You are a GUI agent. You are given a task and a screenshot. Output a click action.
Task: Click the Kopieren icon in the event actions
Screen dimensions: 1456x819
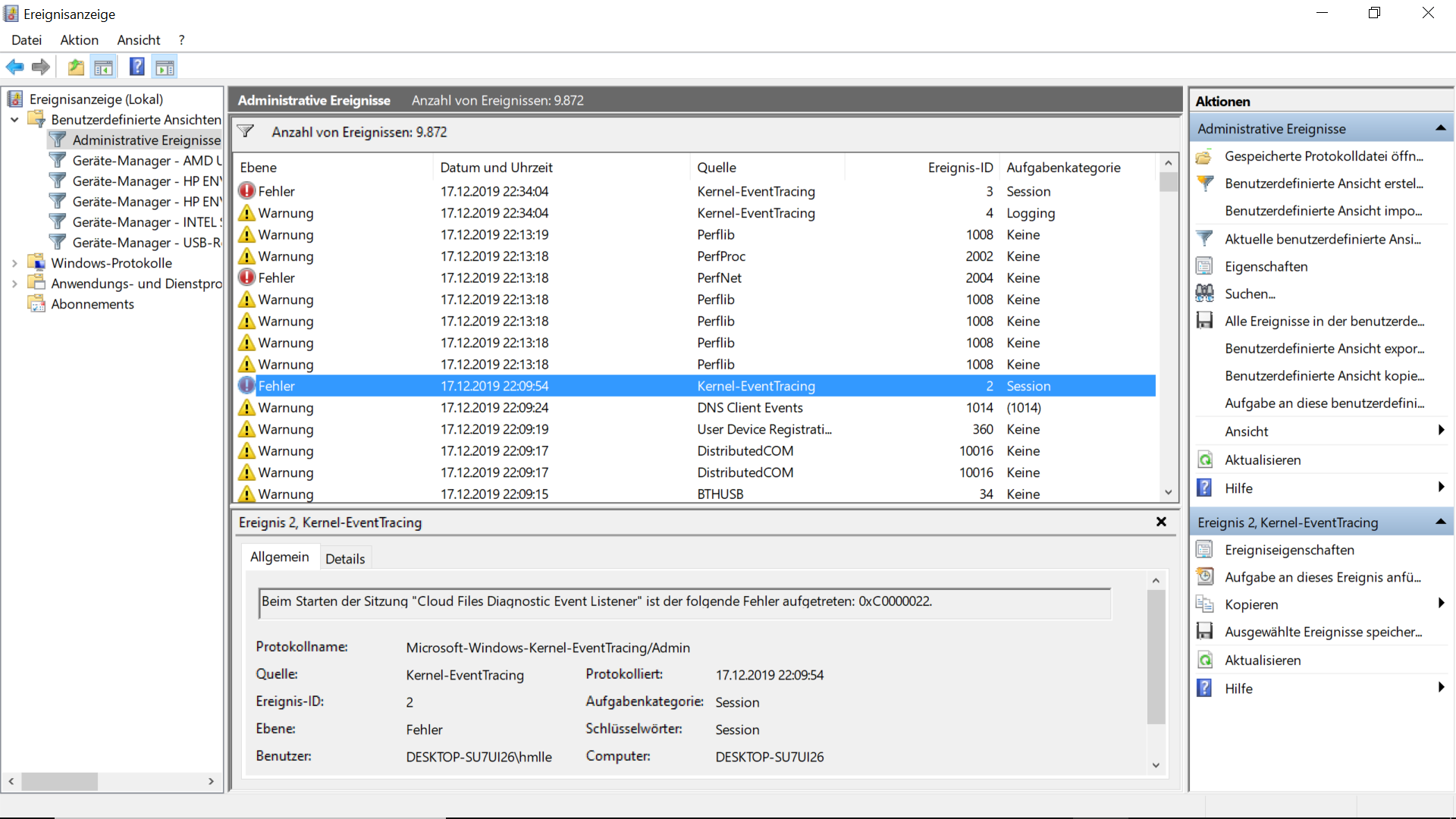1204,604
